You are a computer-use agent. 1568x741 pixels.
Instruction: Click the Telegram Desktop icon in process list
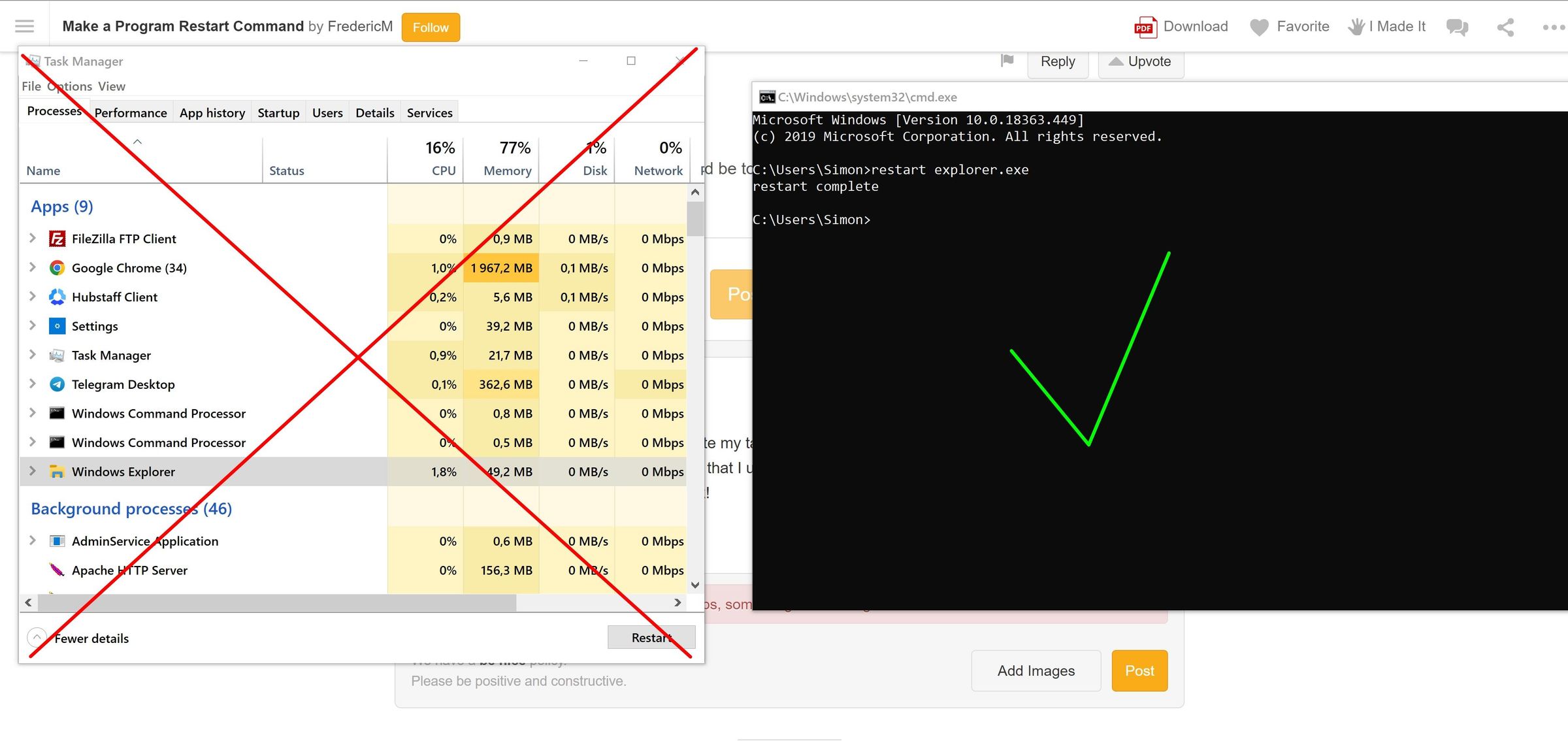pos(57,384)
